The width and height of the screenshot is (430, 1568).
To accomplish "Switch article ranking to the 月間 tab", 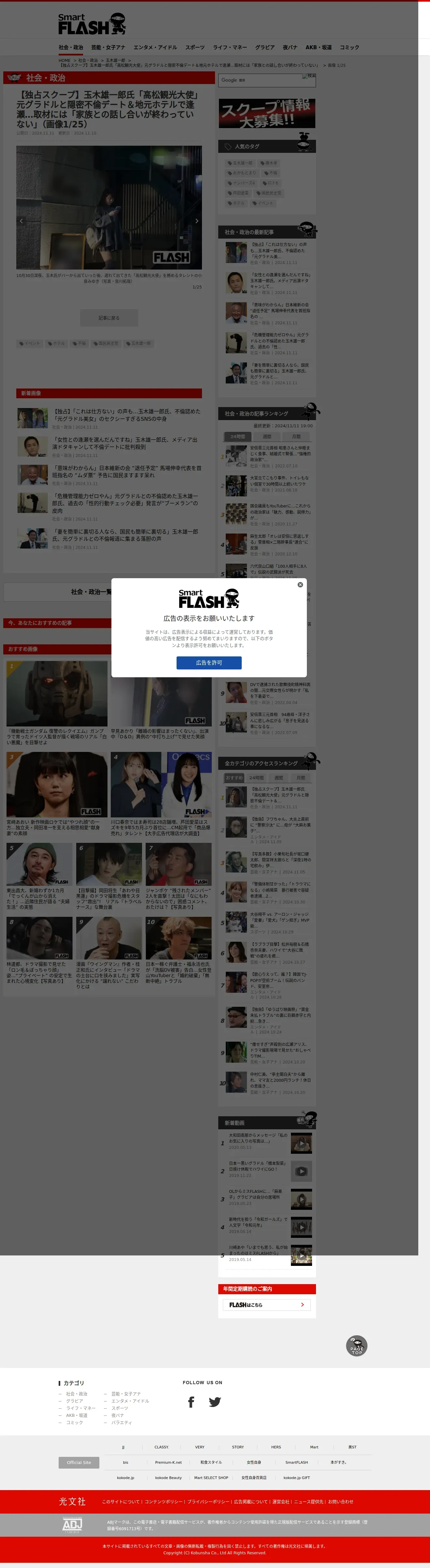I will point(296,436).
